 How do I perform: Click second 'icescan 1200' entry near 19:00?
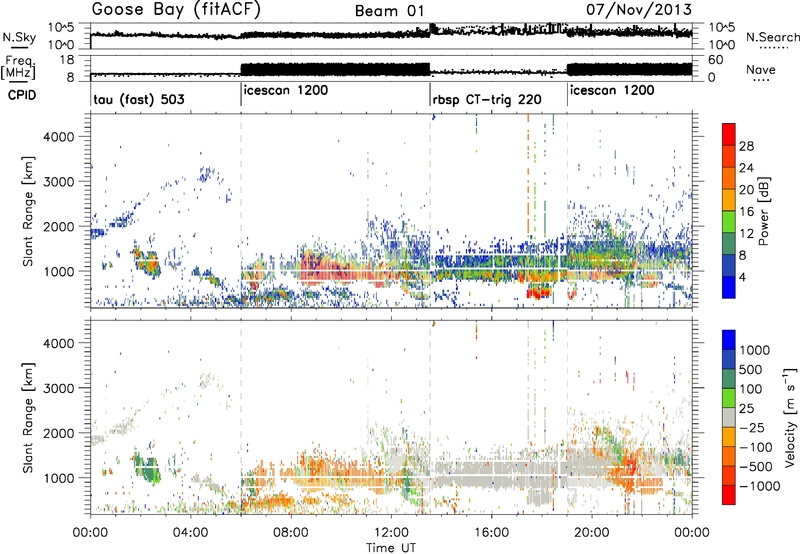click(612, 90)
